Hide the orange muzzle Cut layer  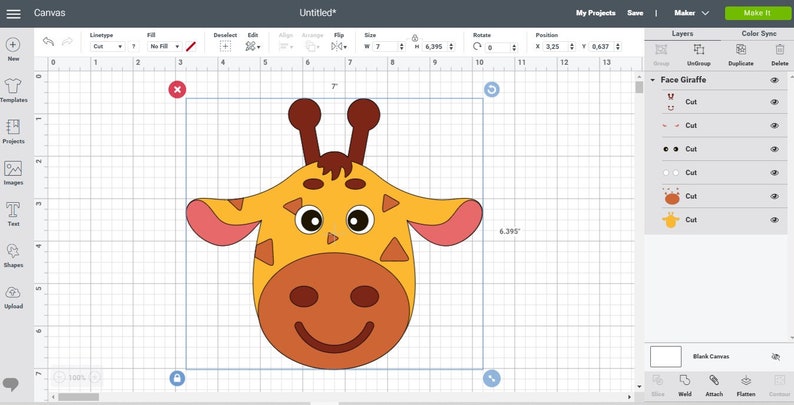(774, 196)
